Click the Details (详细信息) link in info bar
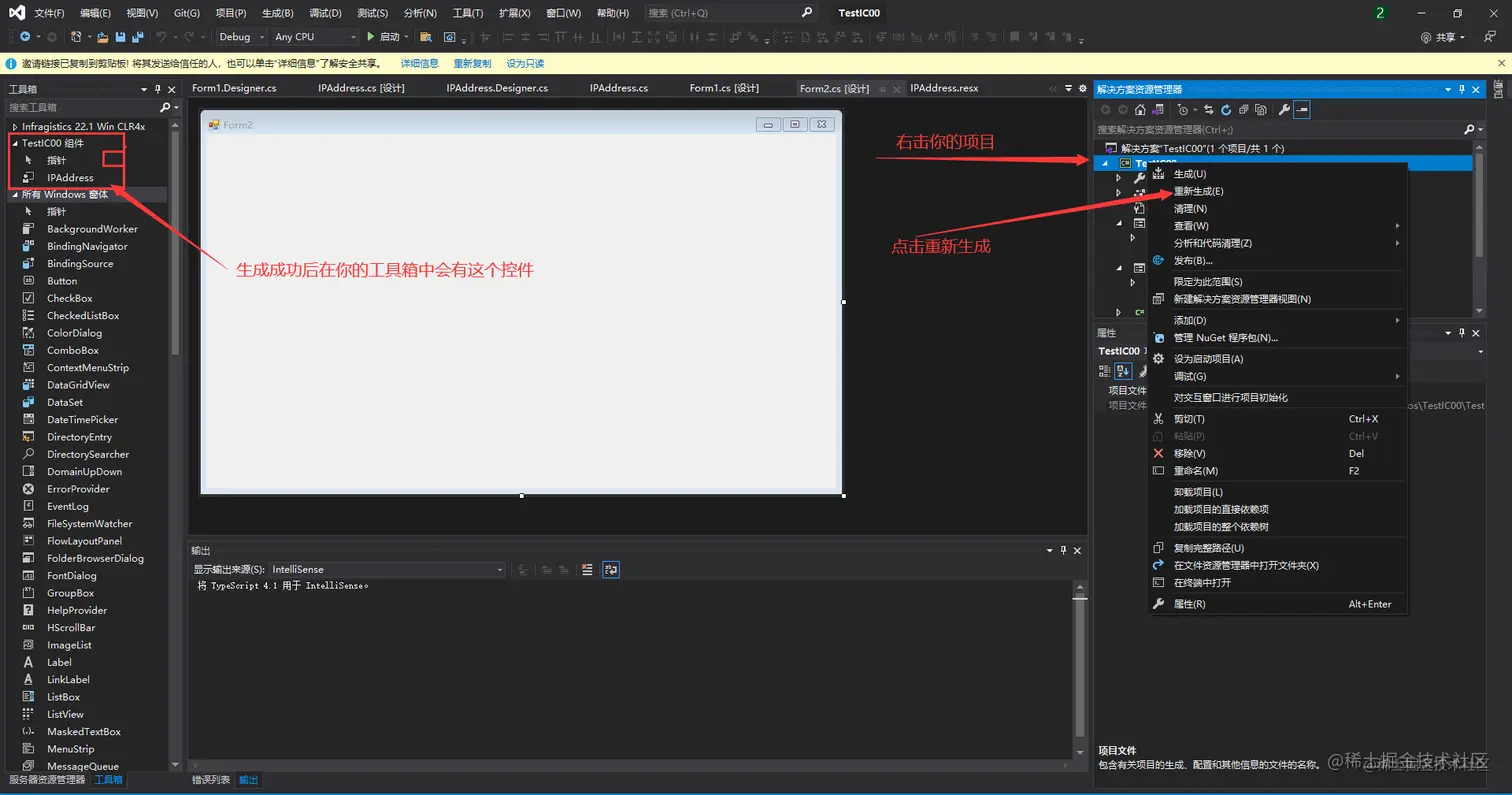 click(x=420, y=63)
